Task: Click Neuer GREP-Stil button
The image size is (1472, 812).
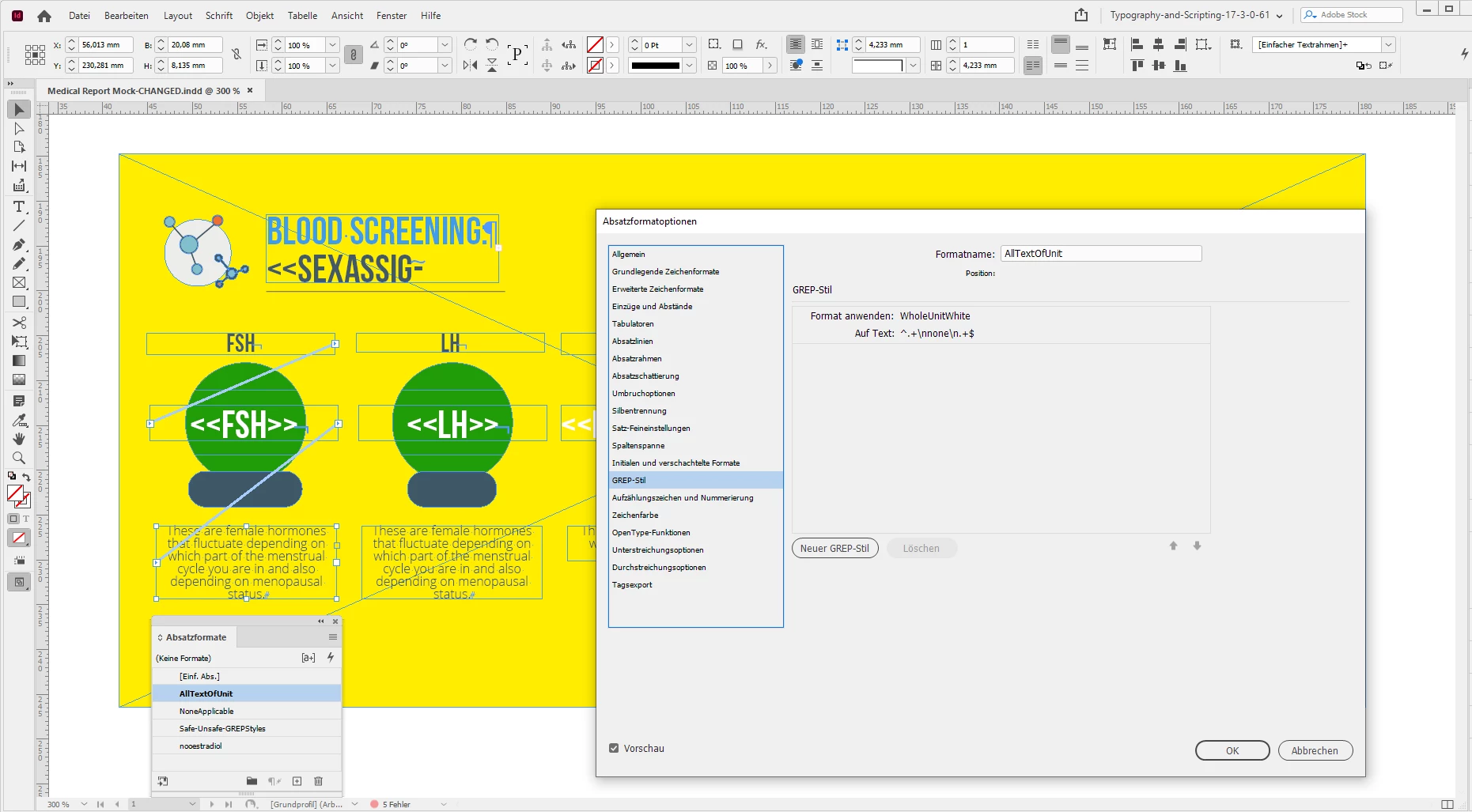Action: [834, 548]
